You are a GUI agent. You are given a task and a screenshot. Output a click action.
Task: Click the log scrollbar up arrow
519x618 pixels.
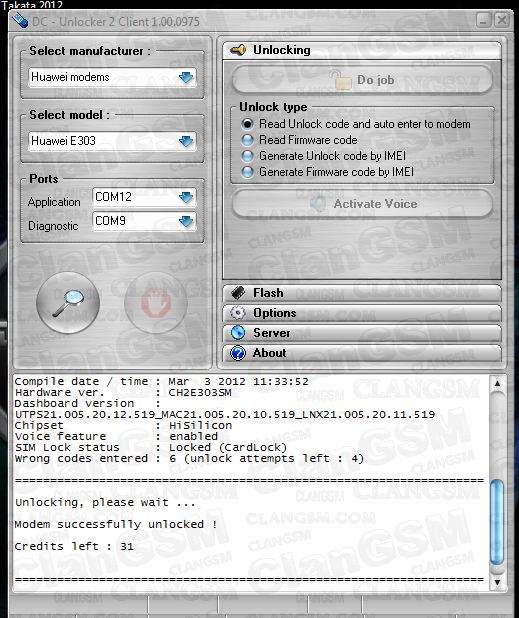click(497, 383)
